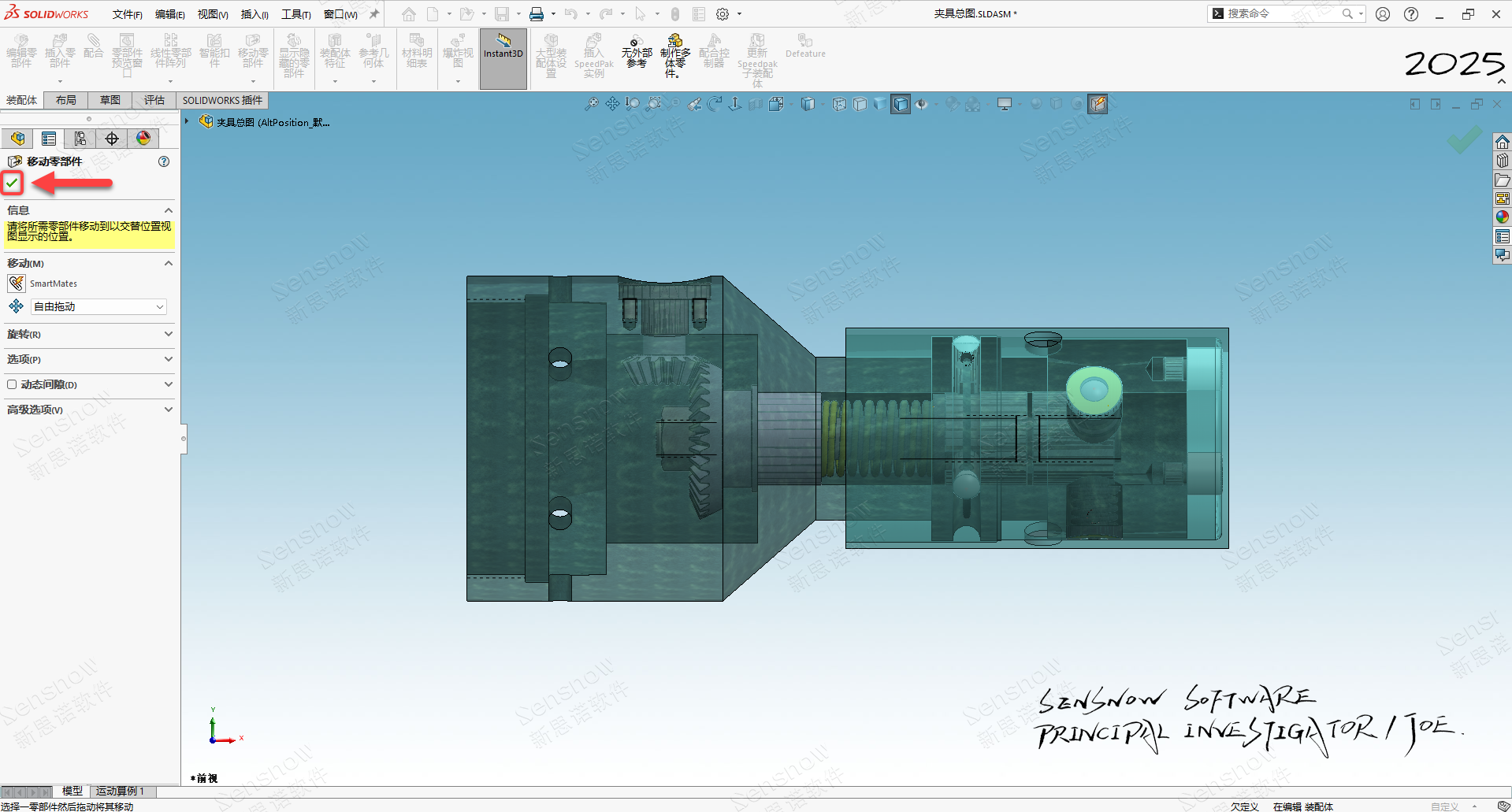Viewport: 1512px width, 812px height.
Task: Select the SmartMates icon
Action: [x=17, y=284]
